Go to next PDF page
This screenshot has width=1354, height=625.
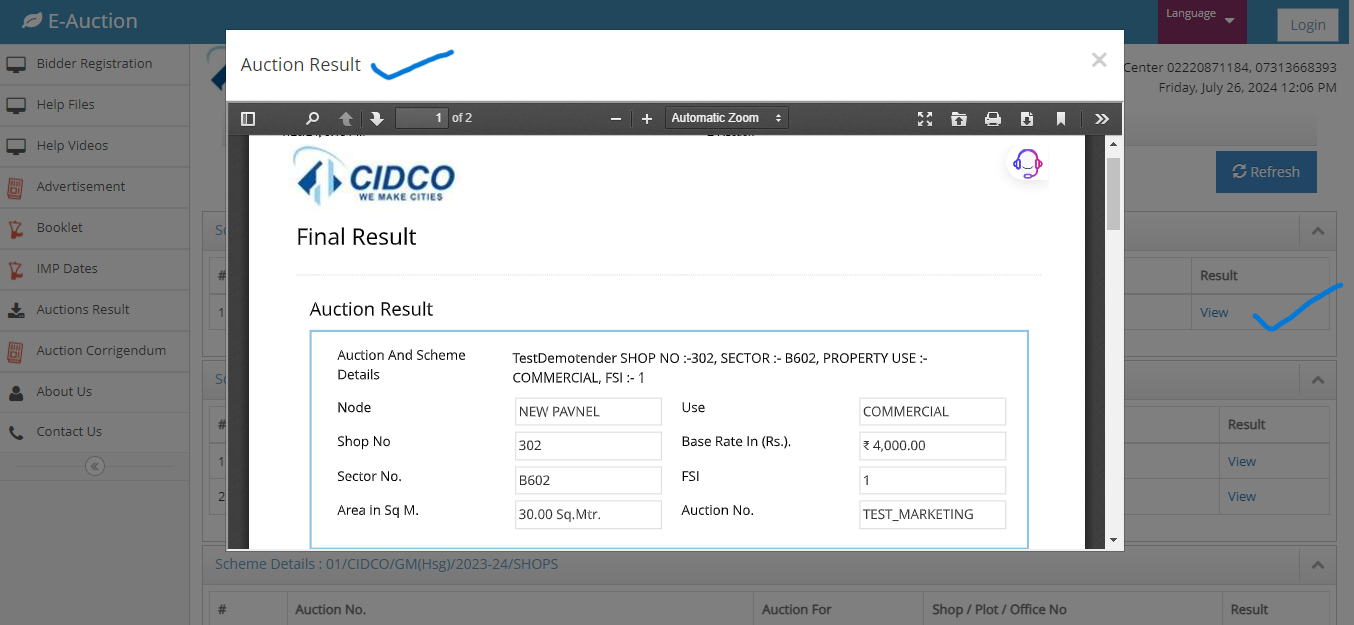click(x=377, y=118)
